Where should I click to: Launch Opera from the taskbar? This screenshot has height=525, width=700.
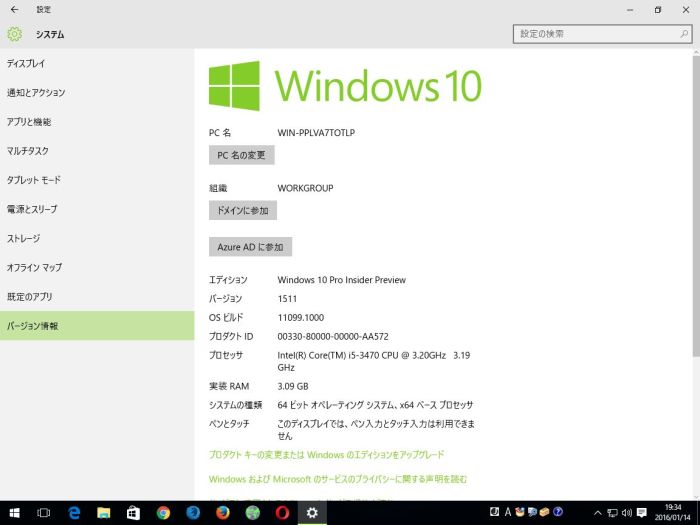pyautogui.click(x=282, y=512)
